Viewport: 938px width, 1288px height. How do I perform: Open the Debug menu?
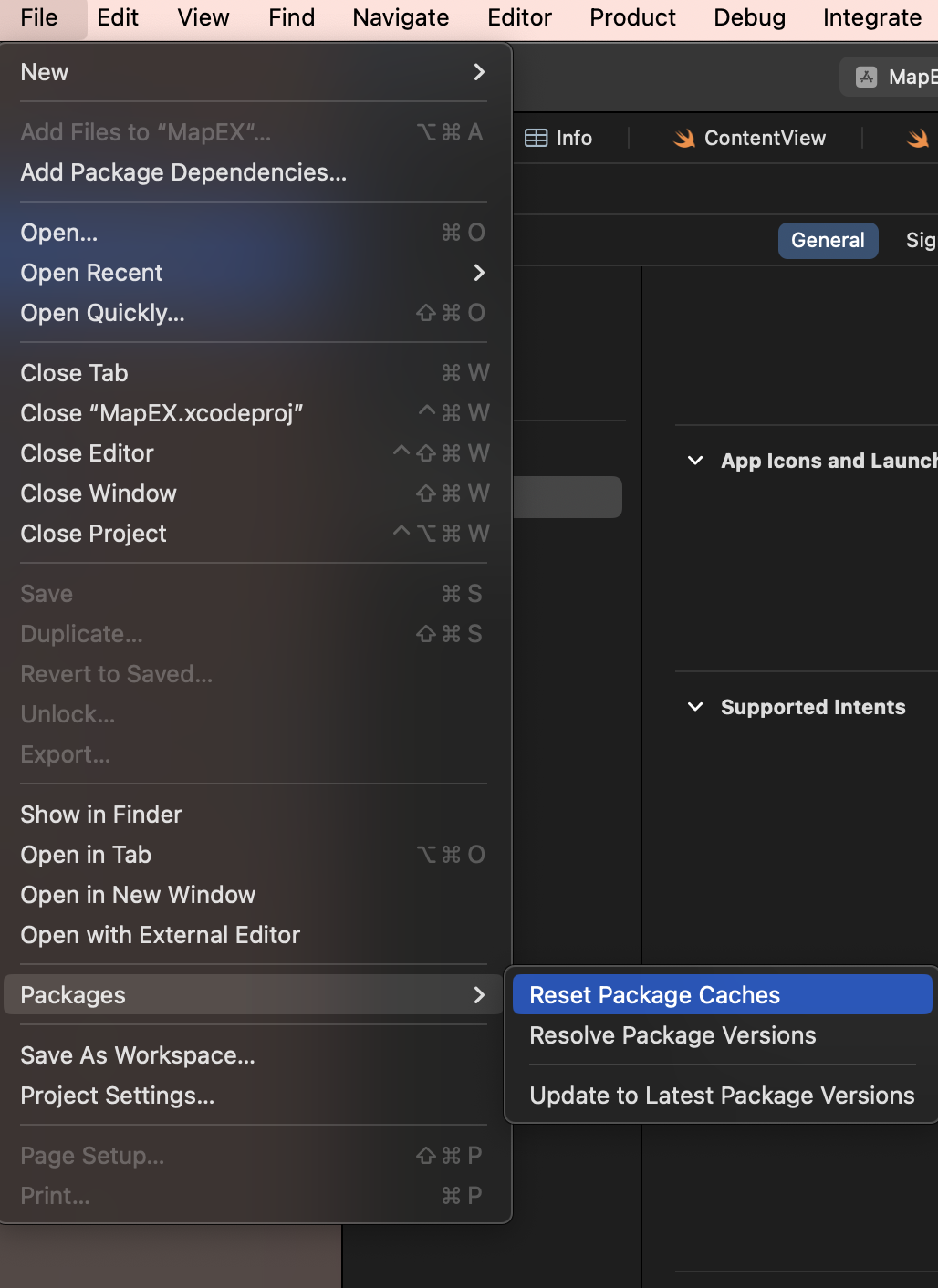749,17
